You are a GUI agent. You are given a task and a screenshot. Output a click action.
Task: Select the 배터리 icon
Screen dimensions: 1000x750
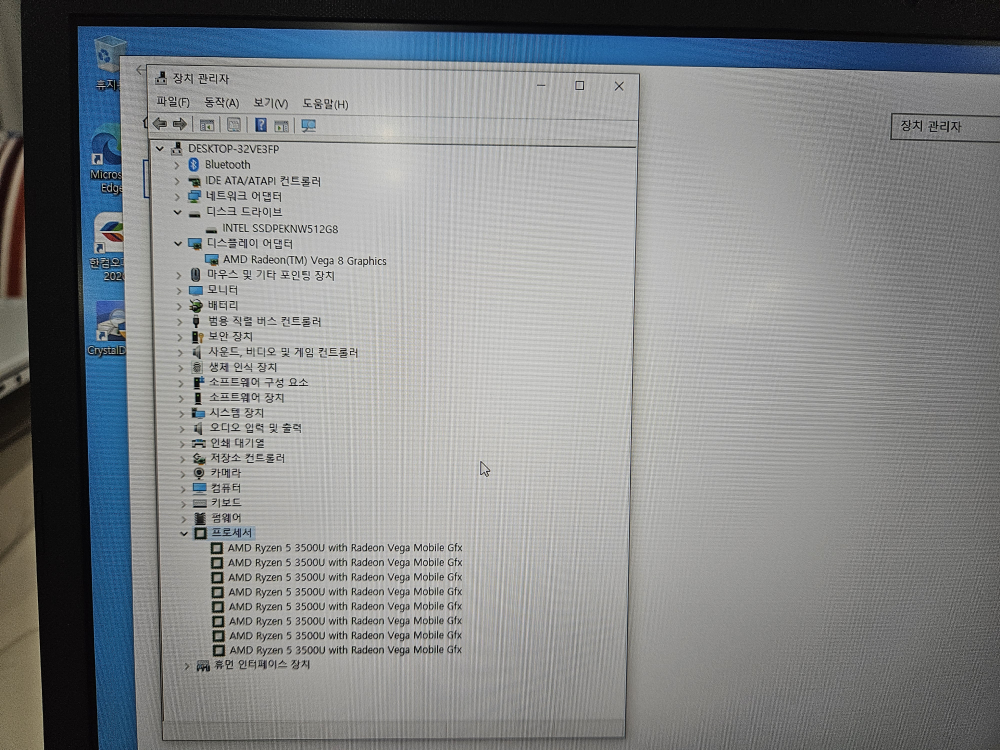point(196,306)
